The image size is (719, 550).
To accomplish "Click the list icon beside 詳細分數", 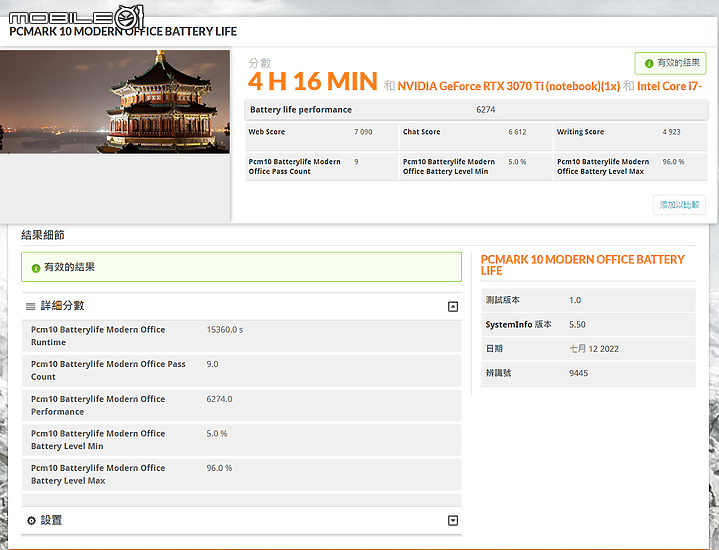I will click(30, 306).
